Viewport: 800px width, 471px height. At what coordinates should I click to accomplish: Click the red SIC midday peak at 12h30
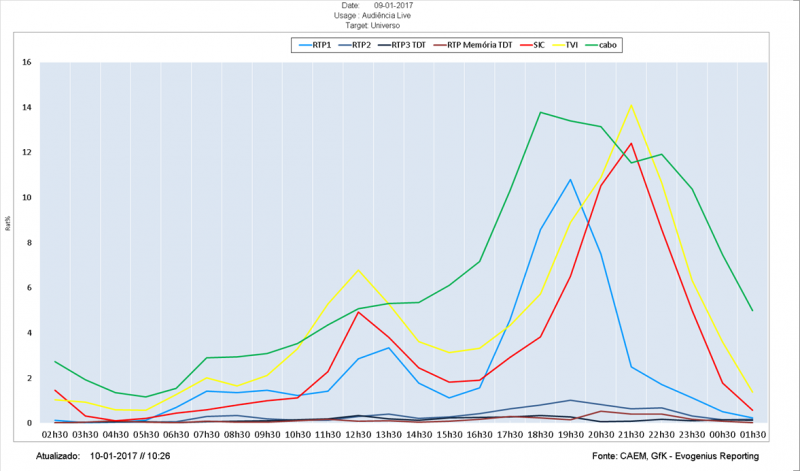point(358,312)
